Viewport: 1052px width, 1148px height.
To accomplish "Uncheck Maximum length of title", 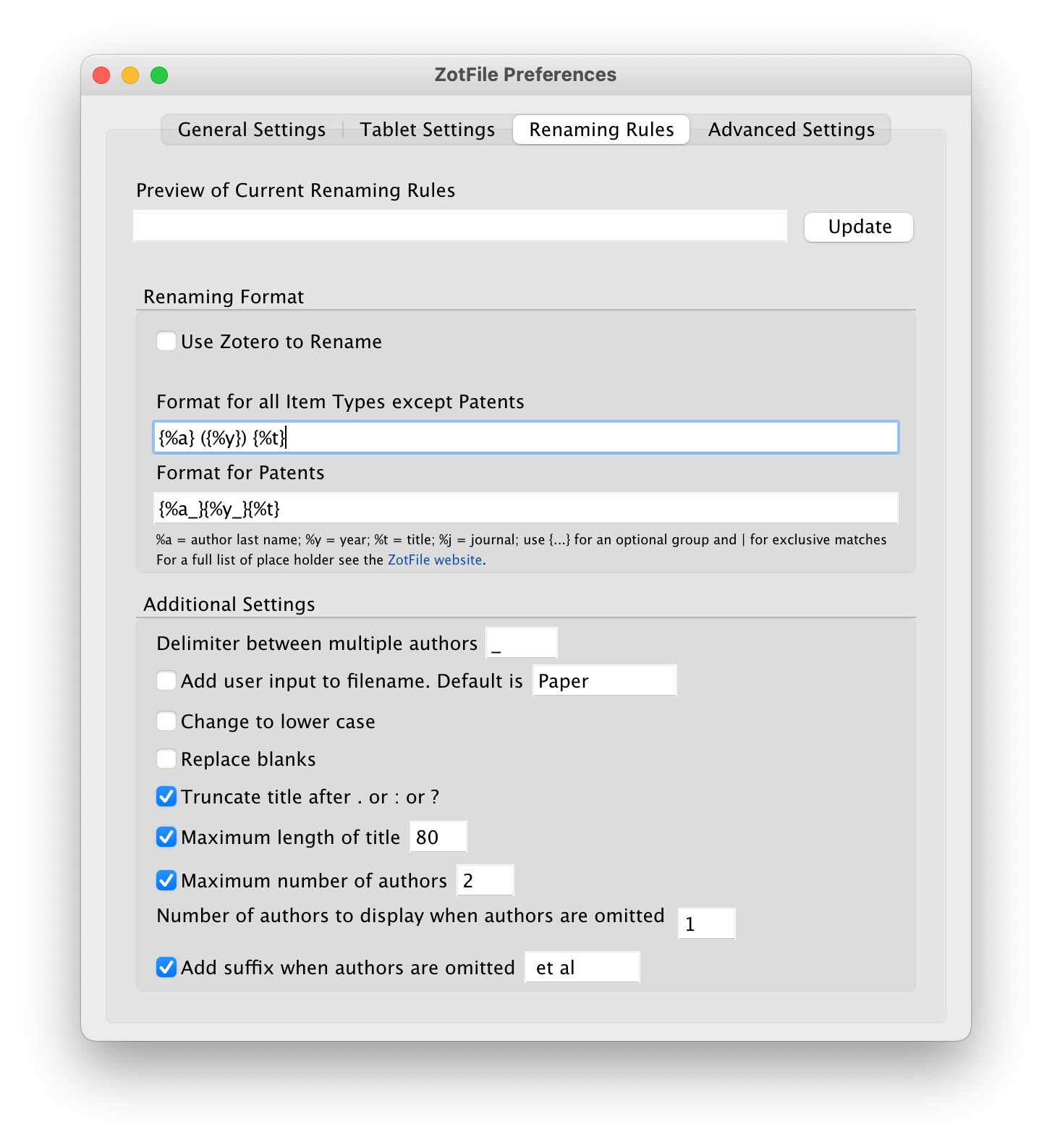I will (167, 837).
